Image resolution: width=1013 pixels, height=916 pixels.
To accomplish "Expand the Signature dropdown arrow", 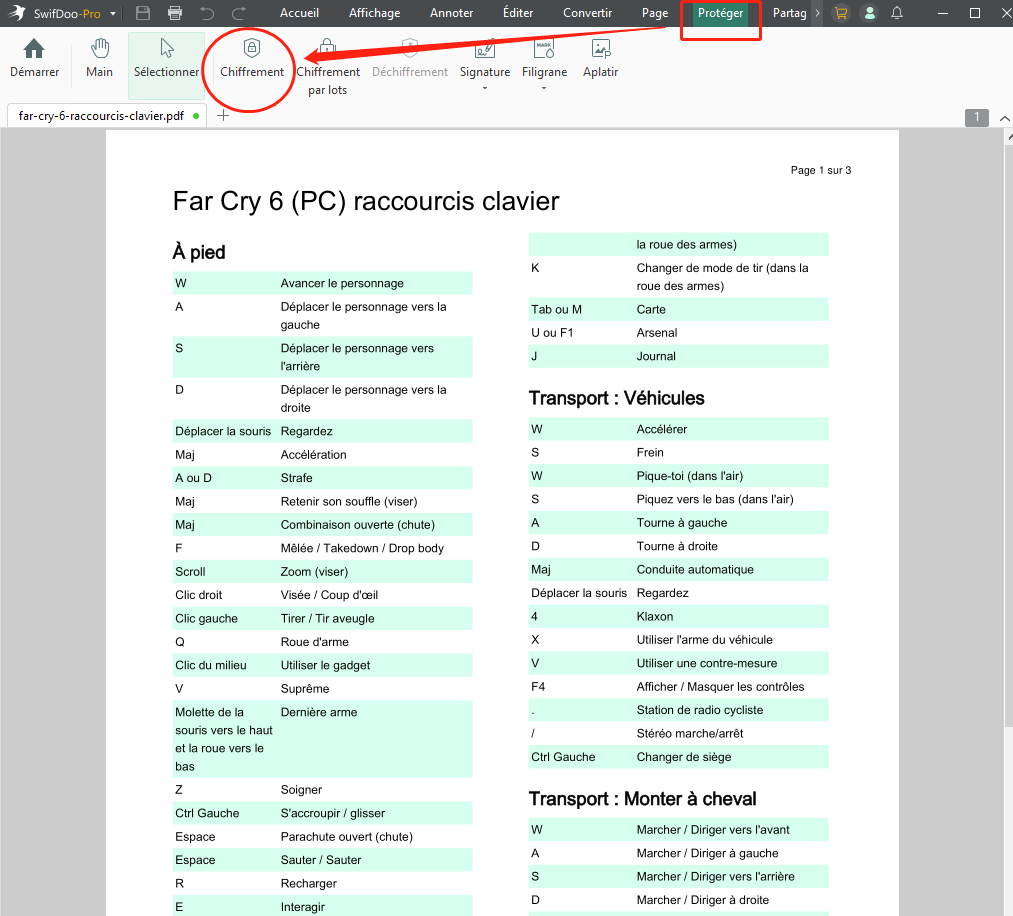I will point(485,88).
